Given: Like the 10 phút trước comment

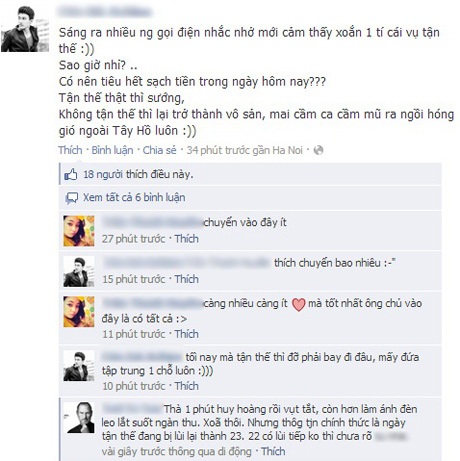Looking at the screenshot, I should click(x=186, y=386).
